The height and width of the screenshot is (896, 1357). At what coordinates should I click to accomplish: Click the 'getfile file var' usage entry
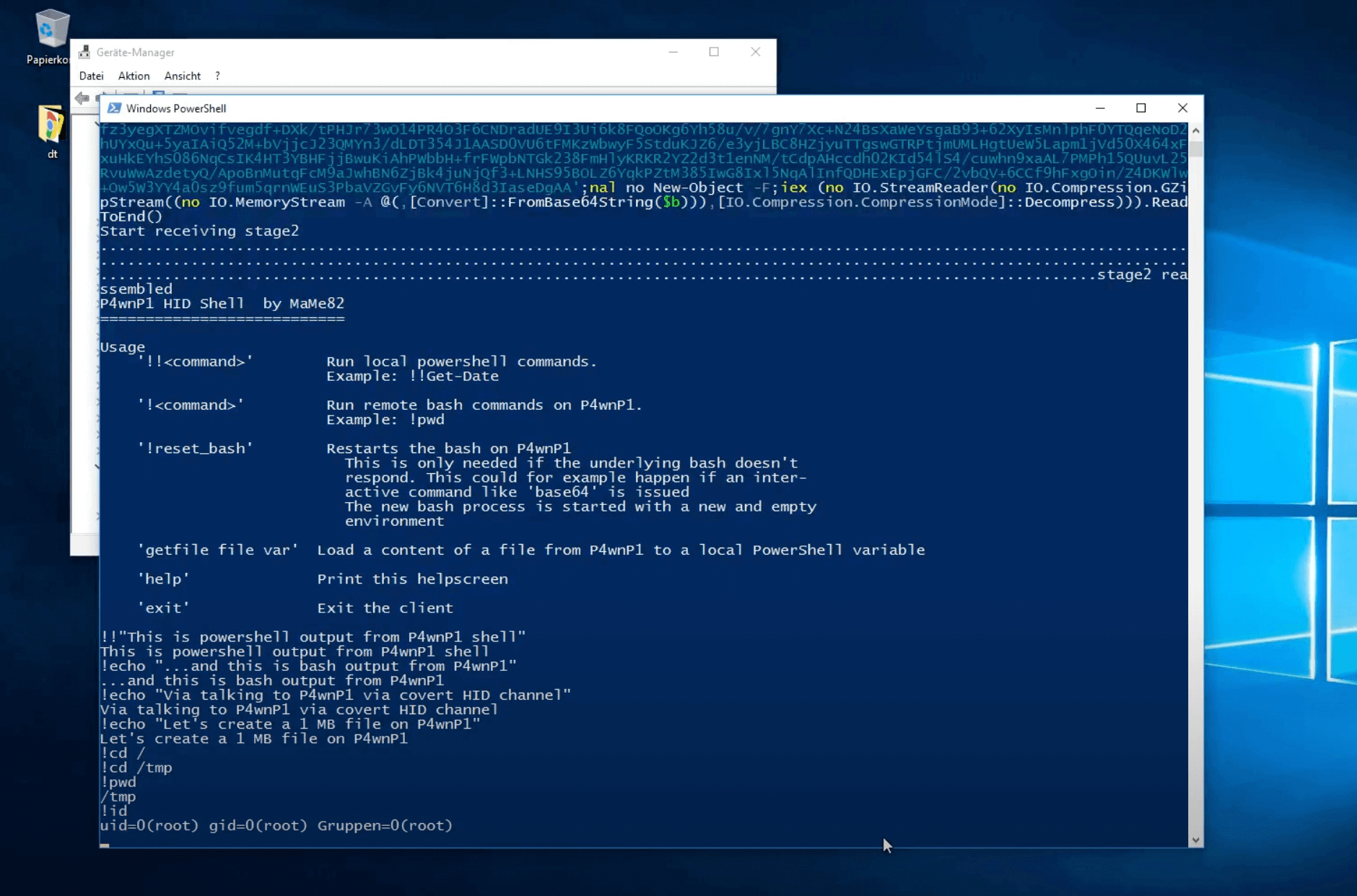pos(218,550)
